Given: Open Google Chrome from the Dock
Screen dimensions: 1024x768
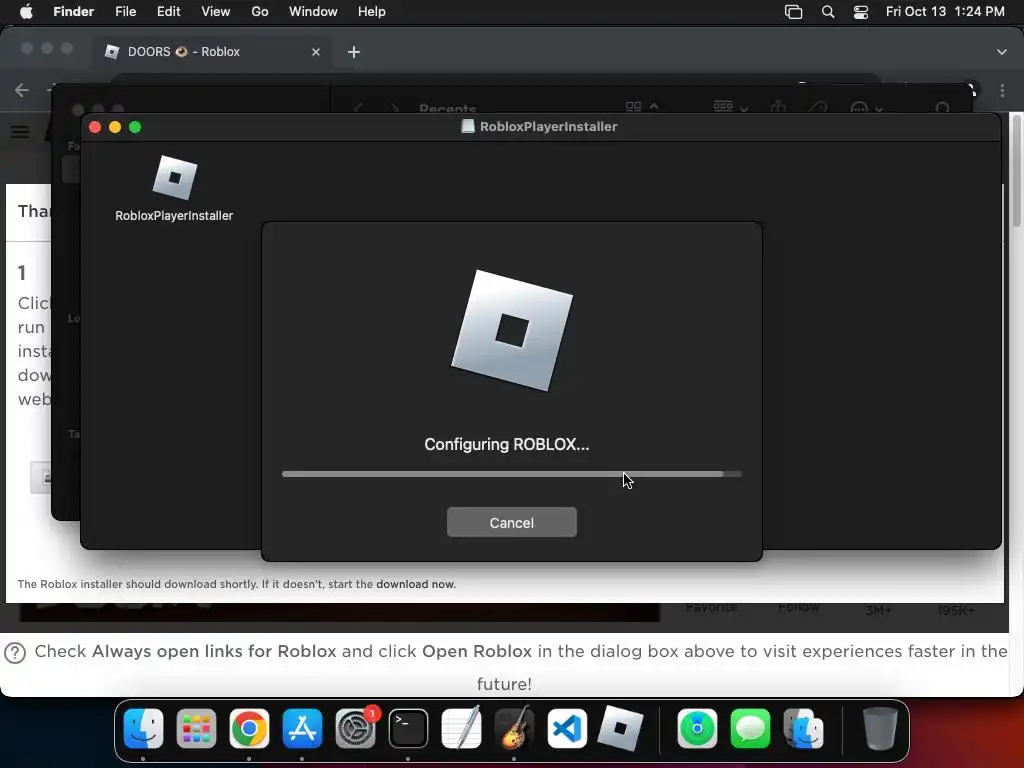Looking at the screenshot, I should click(249, 728).
